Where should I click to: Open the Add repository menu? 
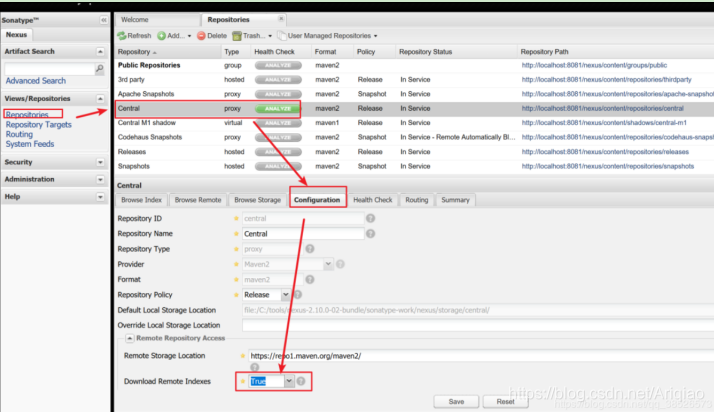point(174,36)
